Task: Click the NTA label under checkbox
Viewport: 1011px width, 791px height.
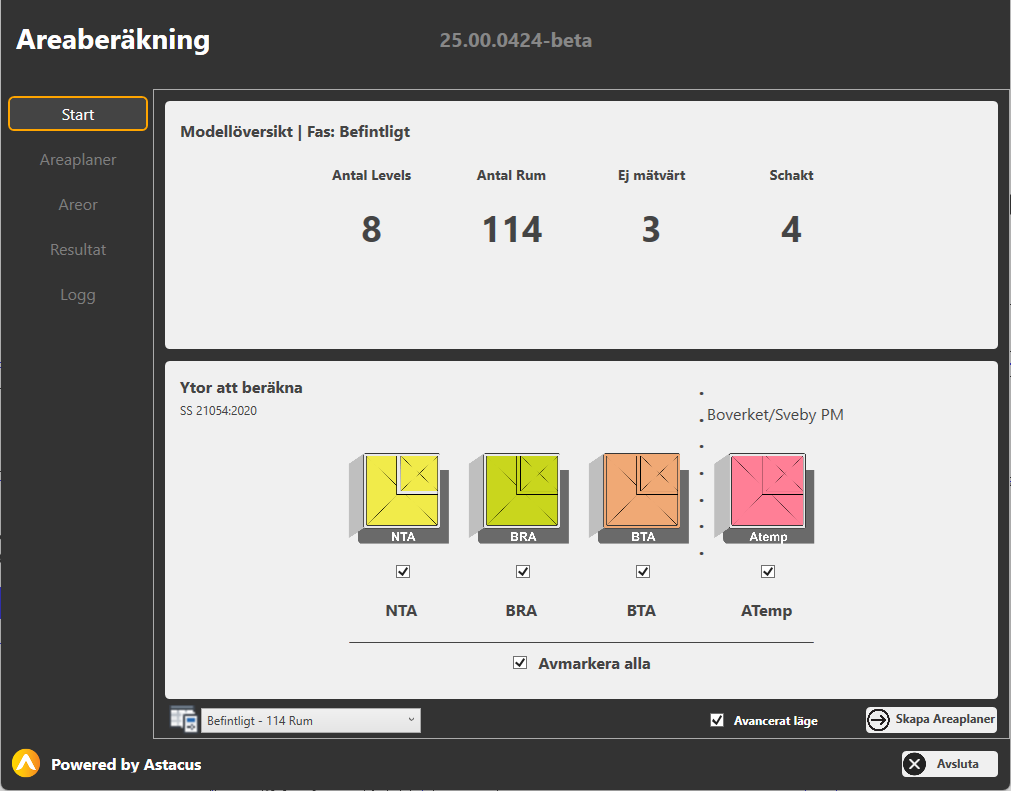Action: click(401, 610)
